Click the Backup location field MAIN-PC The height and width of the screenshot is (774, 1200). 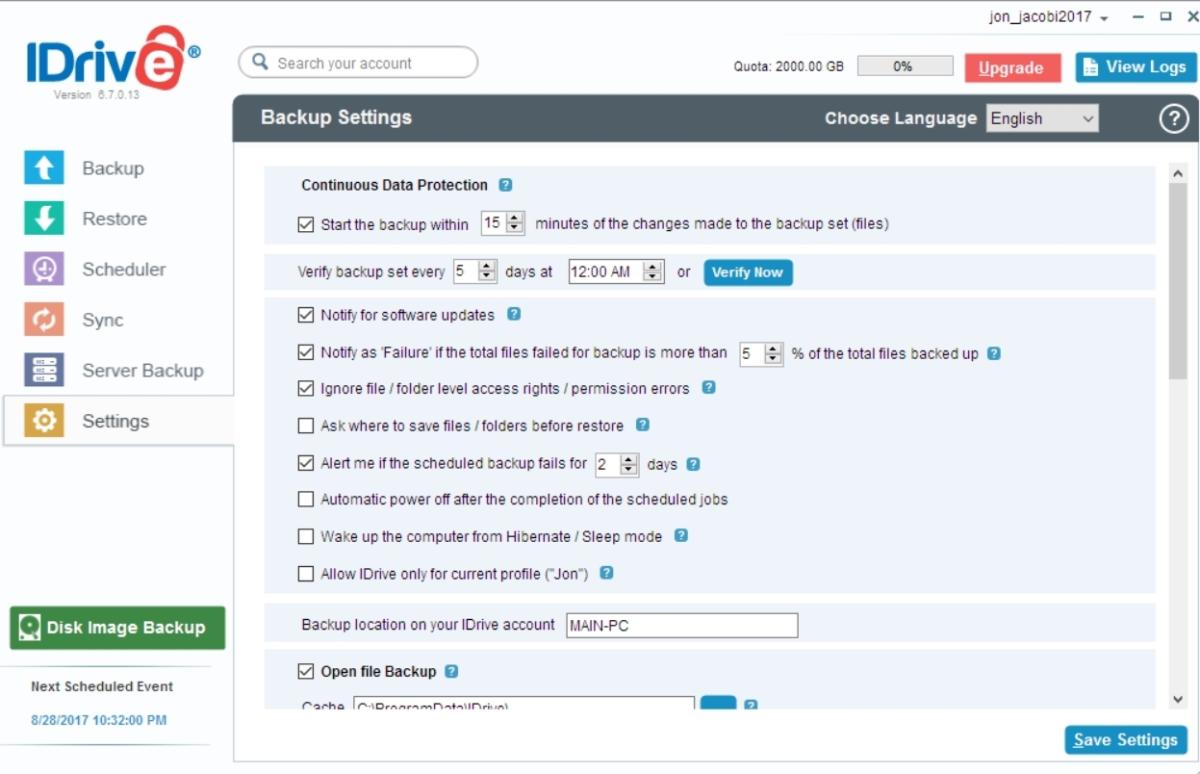[x=682, y=626]
